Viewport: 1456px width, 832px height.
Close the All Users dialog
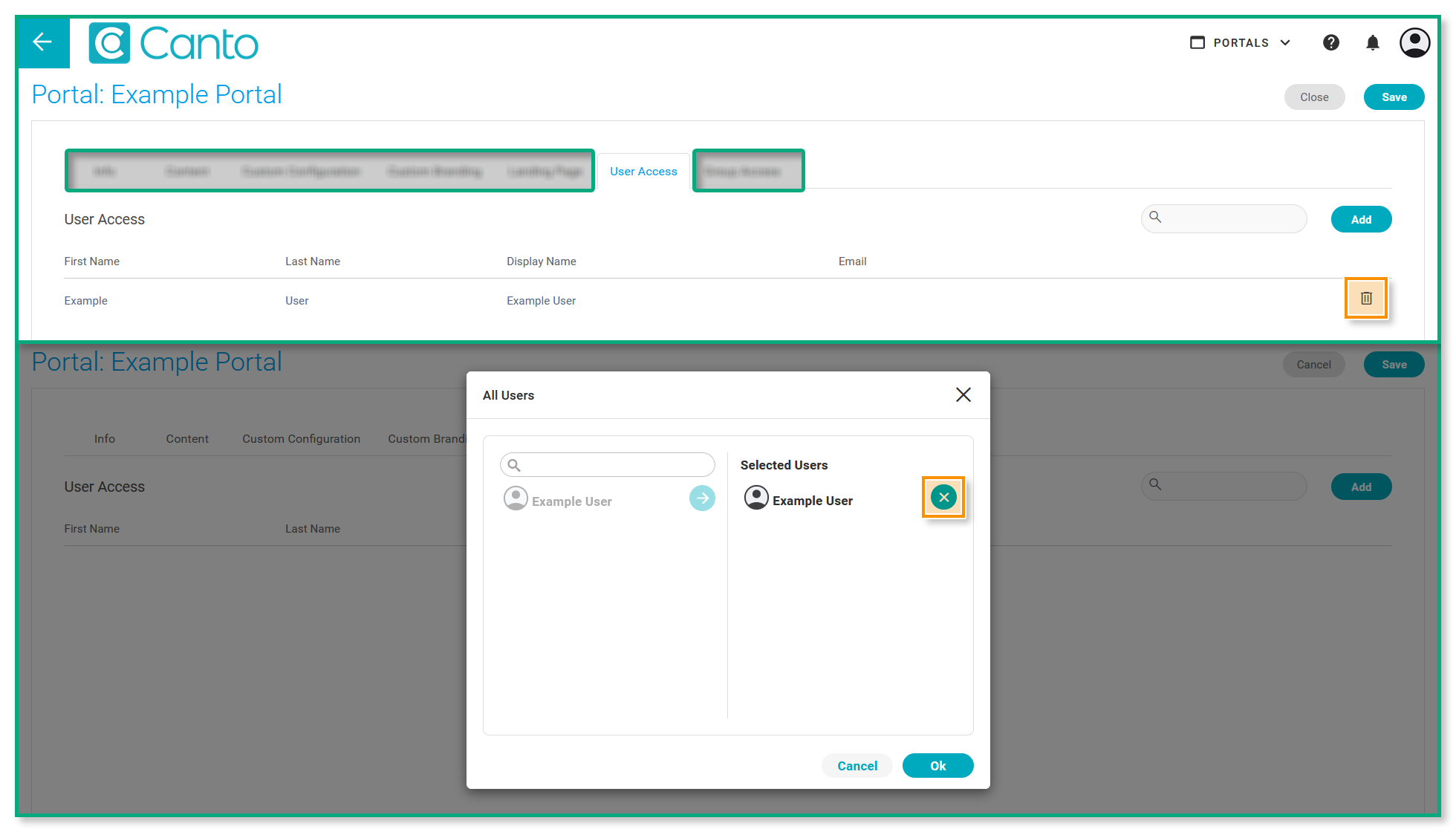(x=963, y=395)
